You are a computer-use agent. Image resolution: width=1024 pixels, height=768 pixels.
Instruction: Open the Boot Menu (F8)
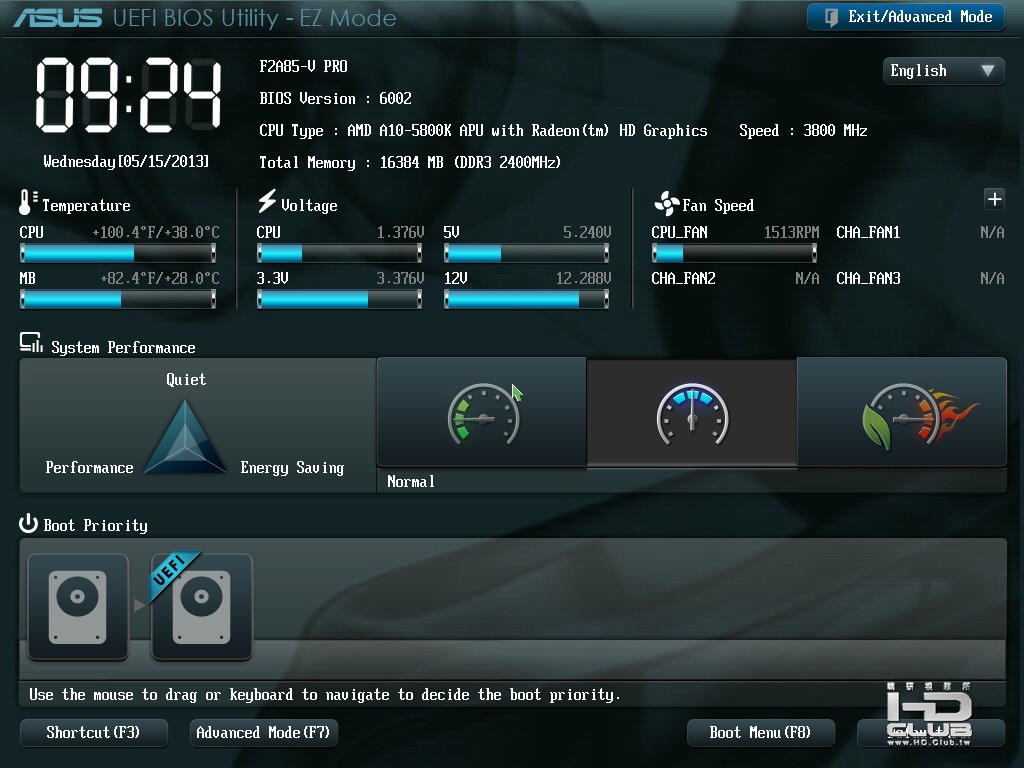[x=760, y=733]
